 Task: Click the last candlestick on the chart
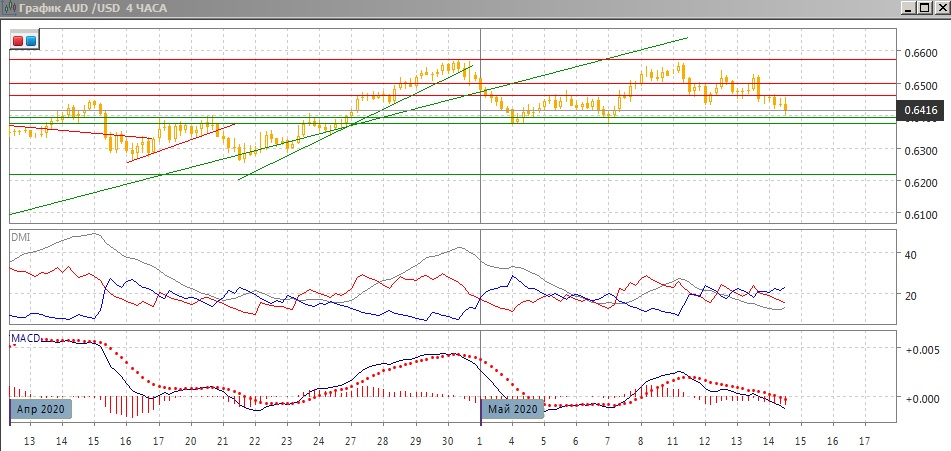point(786,107)
